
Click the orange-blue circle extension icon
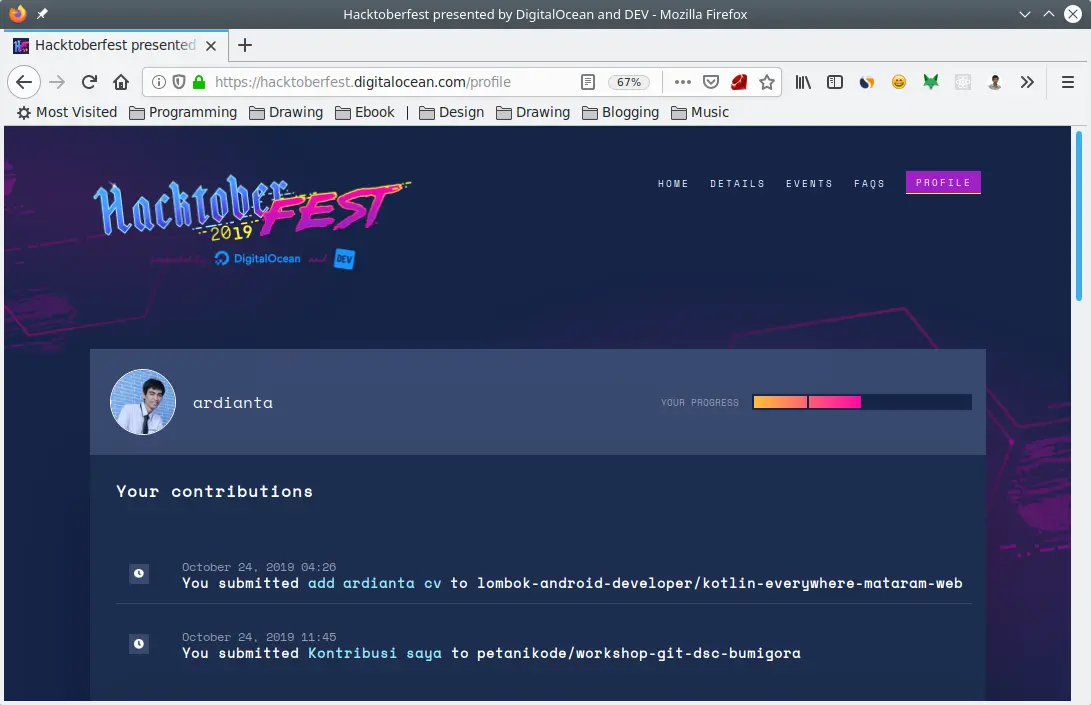pos(866,82)
